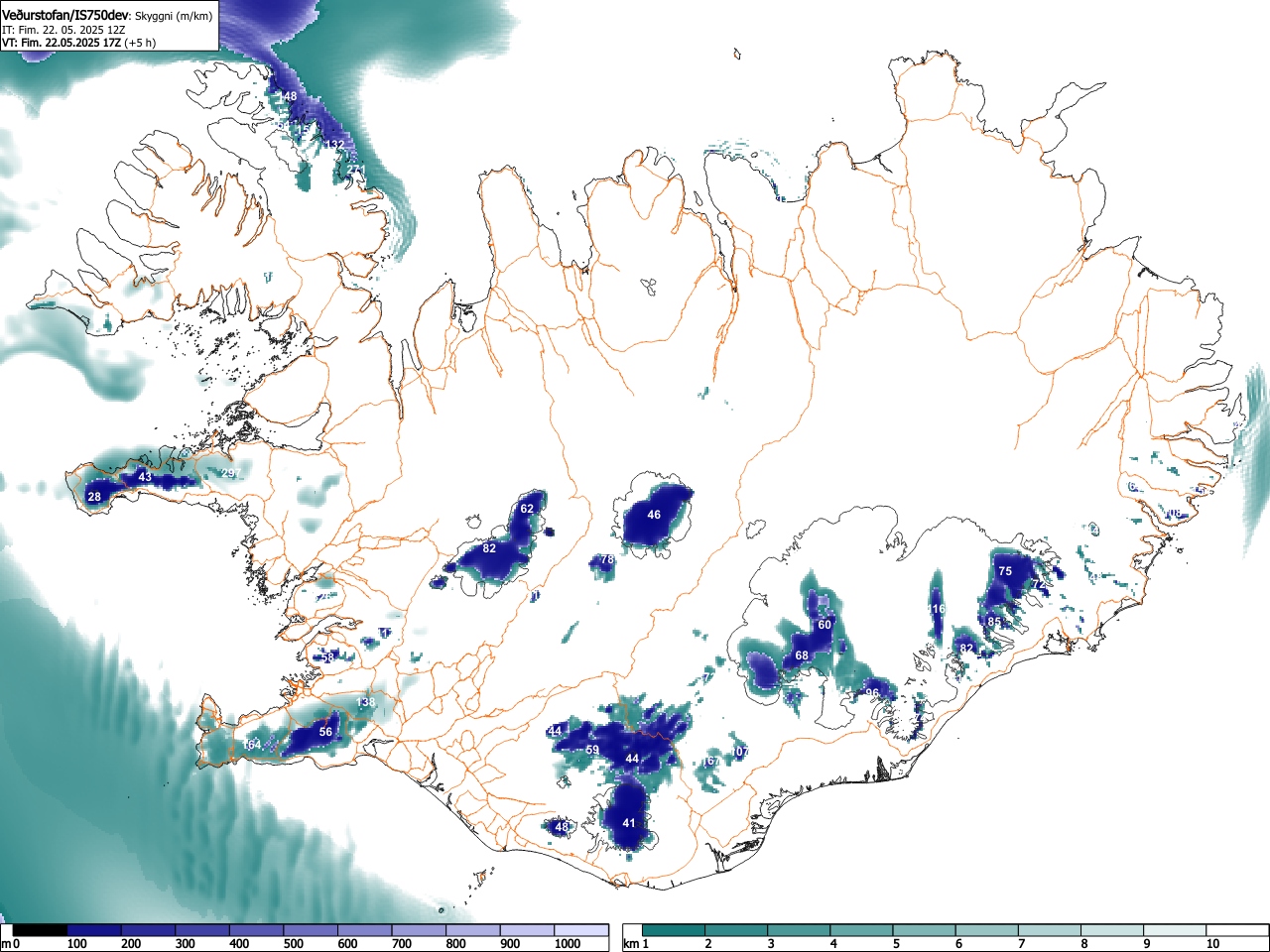Click the legend label 500
1270x952 pixels.
click(293, 944)
